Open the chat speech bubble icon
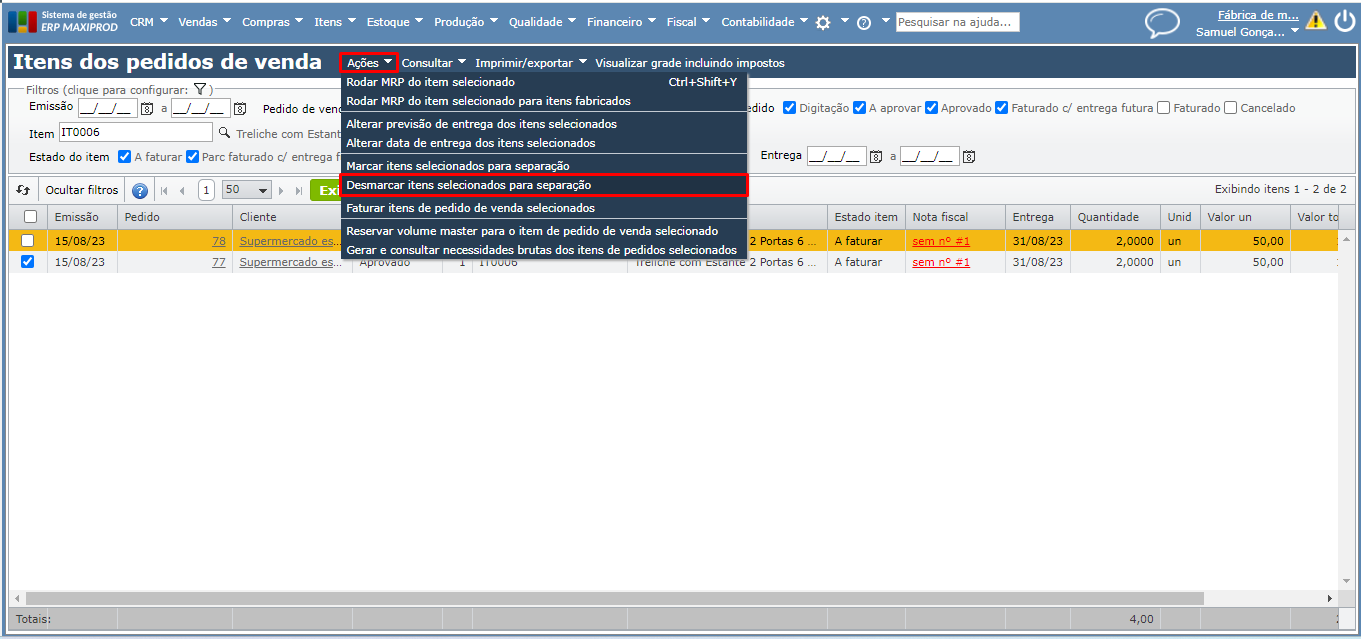Viewport: 1361px width, 639px height. tap(1162, 23)
